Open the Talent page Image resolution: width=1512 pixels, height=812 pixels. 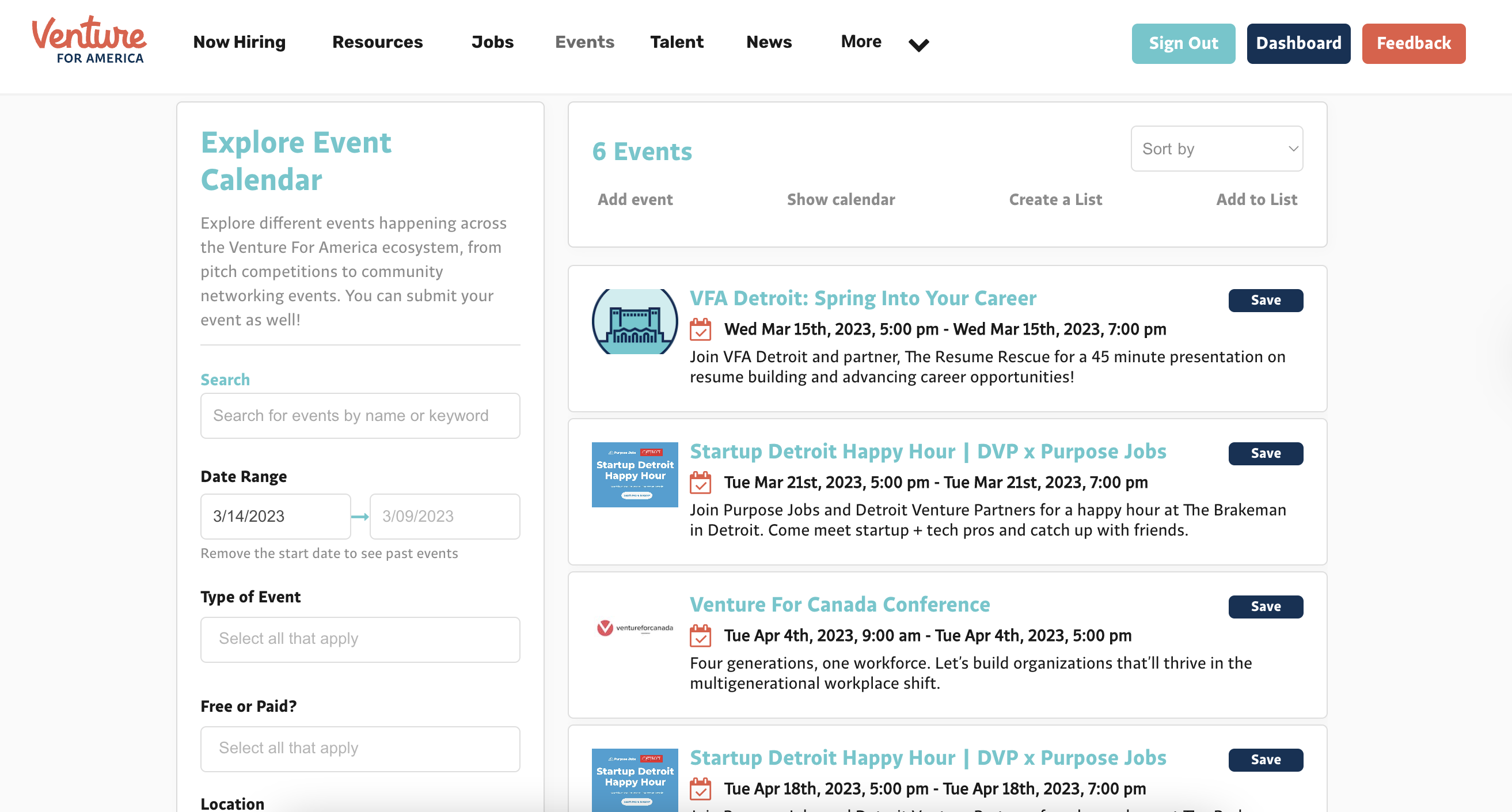tap(677, 41)
